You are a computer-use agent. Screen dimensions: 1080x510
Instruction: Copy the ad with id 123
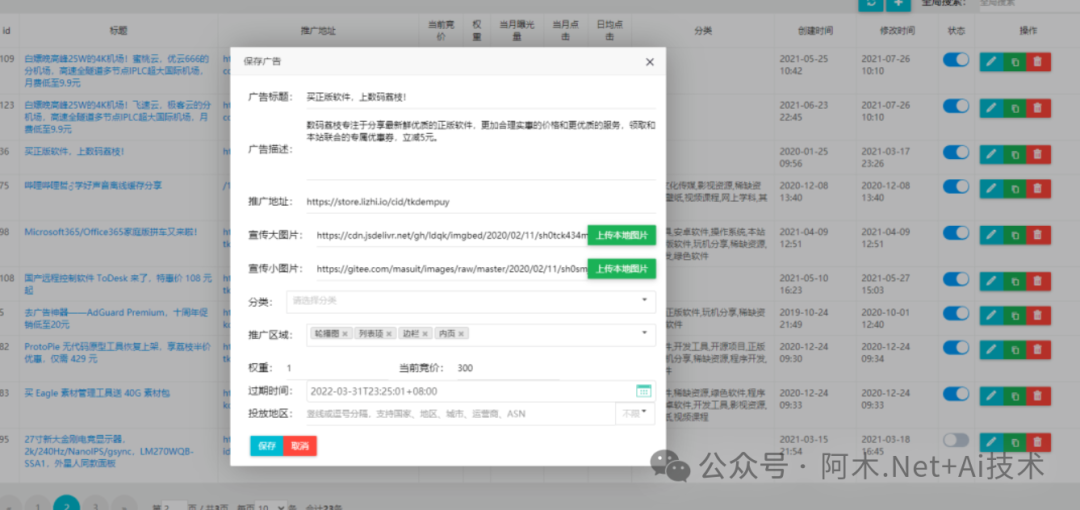point(1015,108)
